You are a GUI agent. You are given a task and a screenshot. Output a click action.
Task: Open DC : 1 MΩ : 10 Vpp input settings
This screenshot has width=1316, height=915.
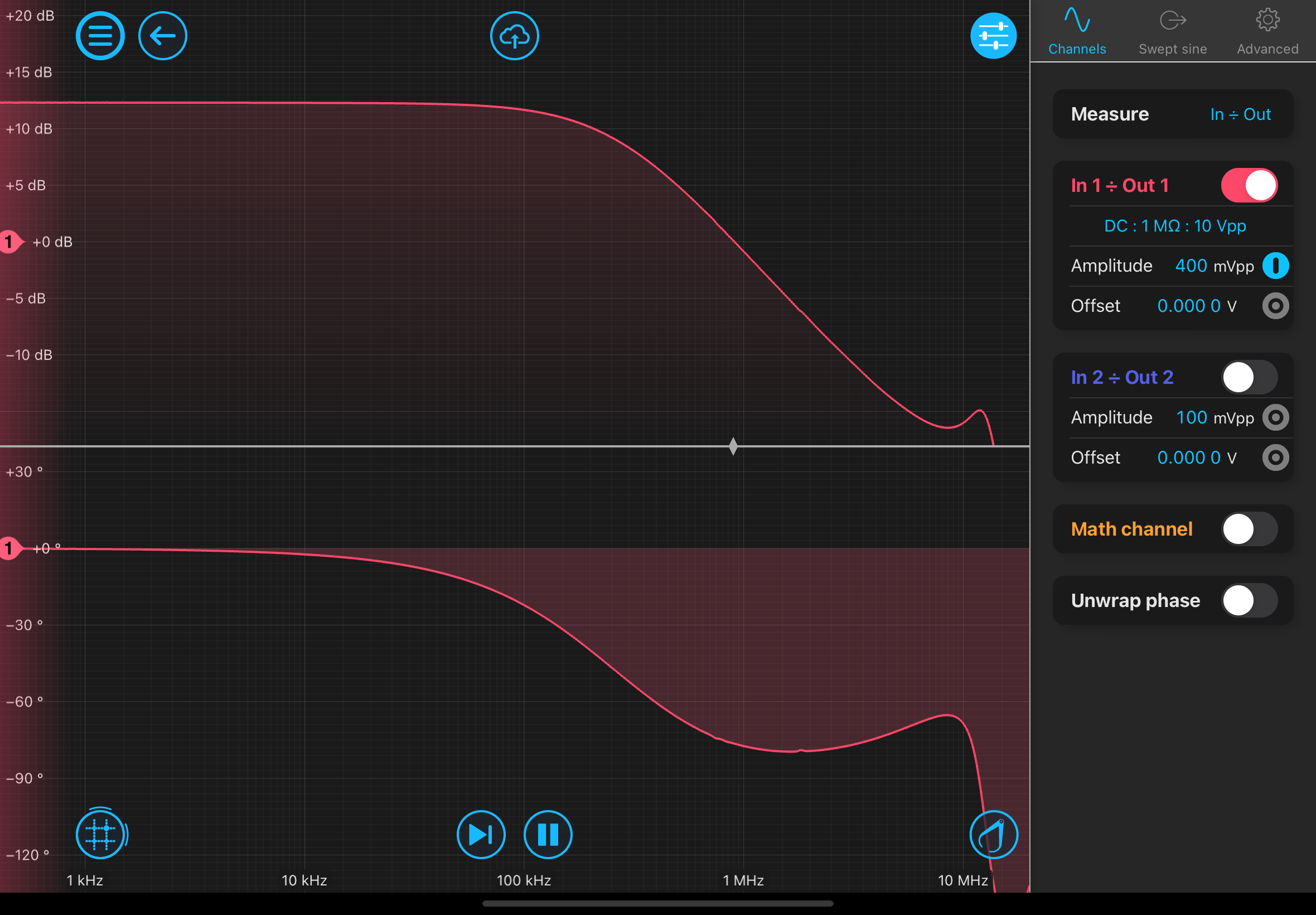1175,226
